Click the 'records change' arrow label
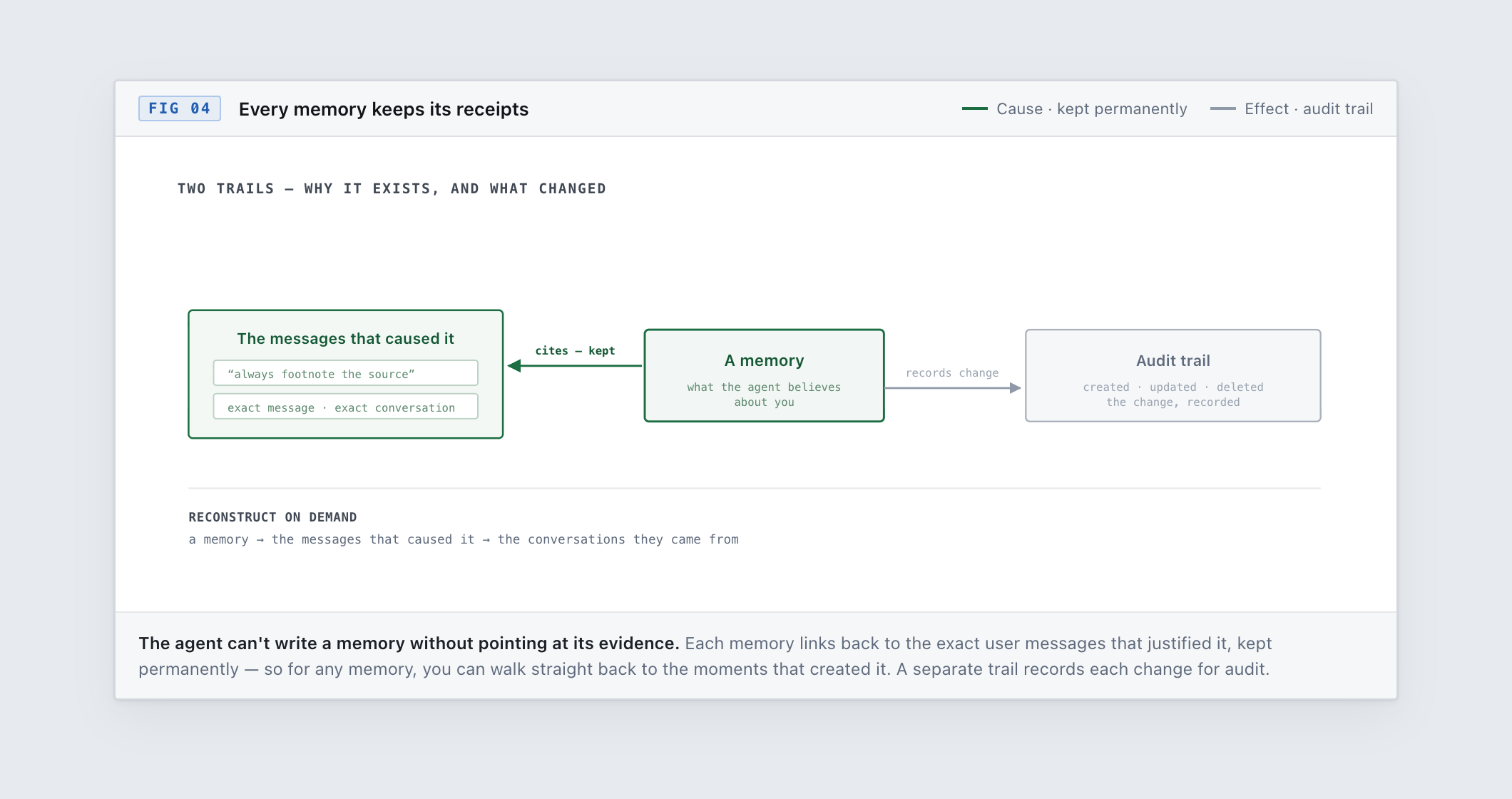Image resolution: width=1512 pixels, height=799 pixels. pos(952,372)
